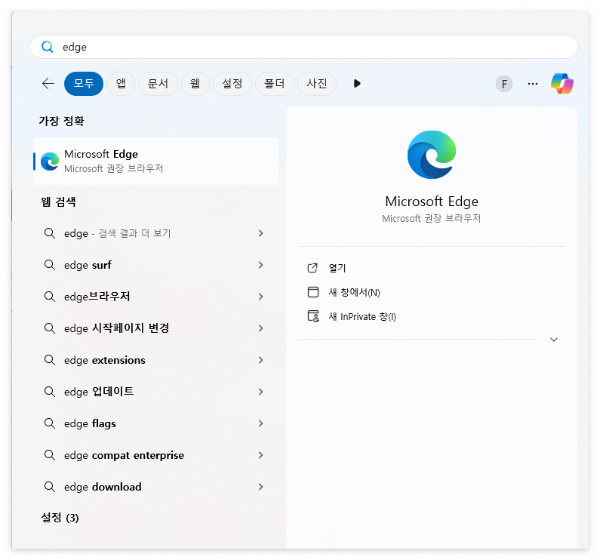600x560 pixels.
Task: Select the 웹 filter tab
Action: [x=195, y=83]
